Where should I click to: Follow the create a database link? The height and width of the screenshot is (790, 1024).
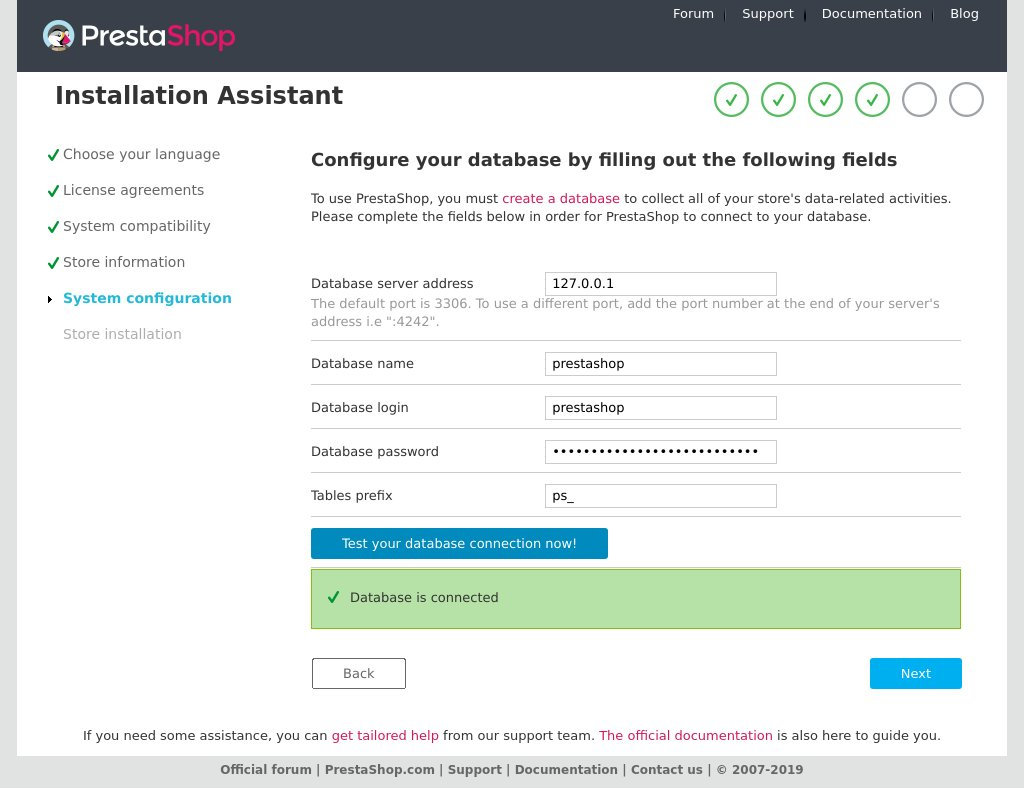point(560,198)
